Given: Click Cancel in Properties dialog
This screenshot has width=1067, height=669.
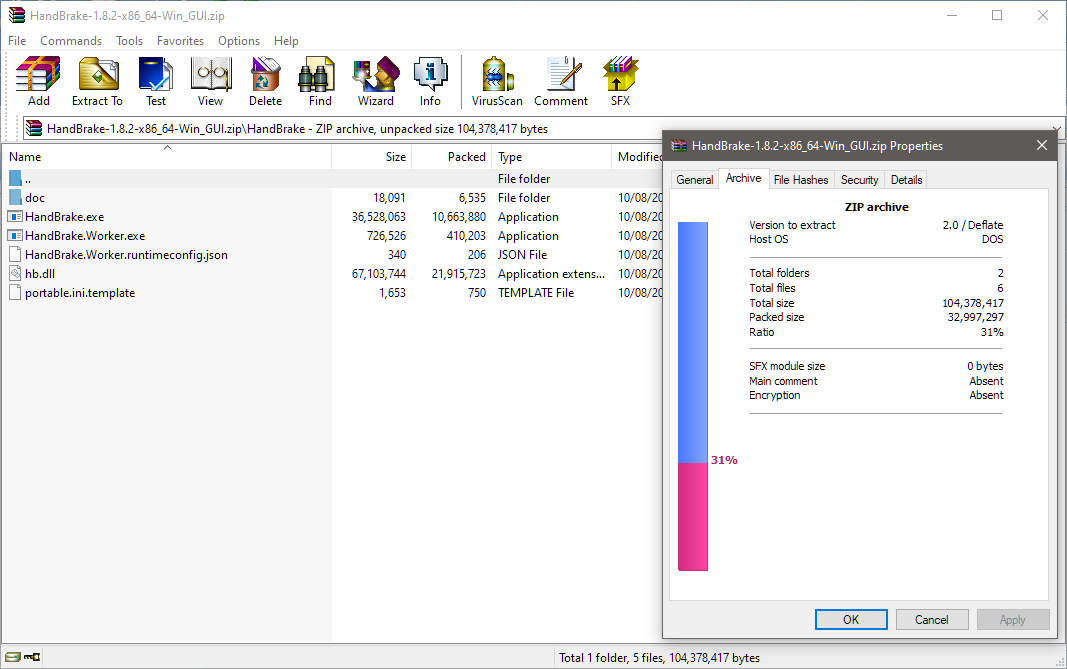Looking at the screenshot, I should click(x=932, y=619).
